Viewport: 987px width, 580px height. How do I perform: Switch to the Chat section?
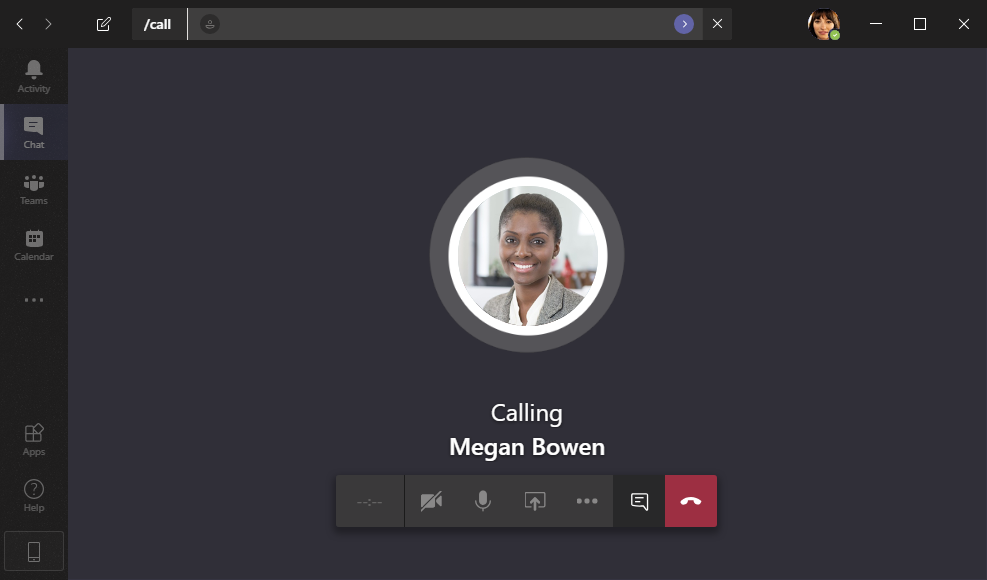click(34, 132)
